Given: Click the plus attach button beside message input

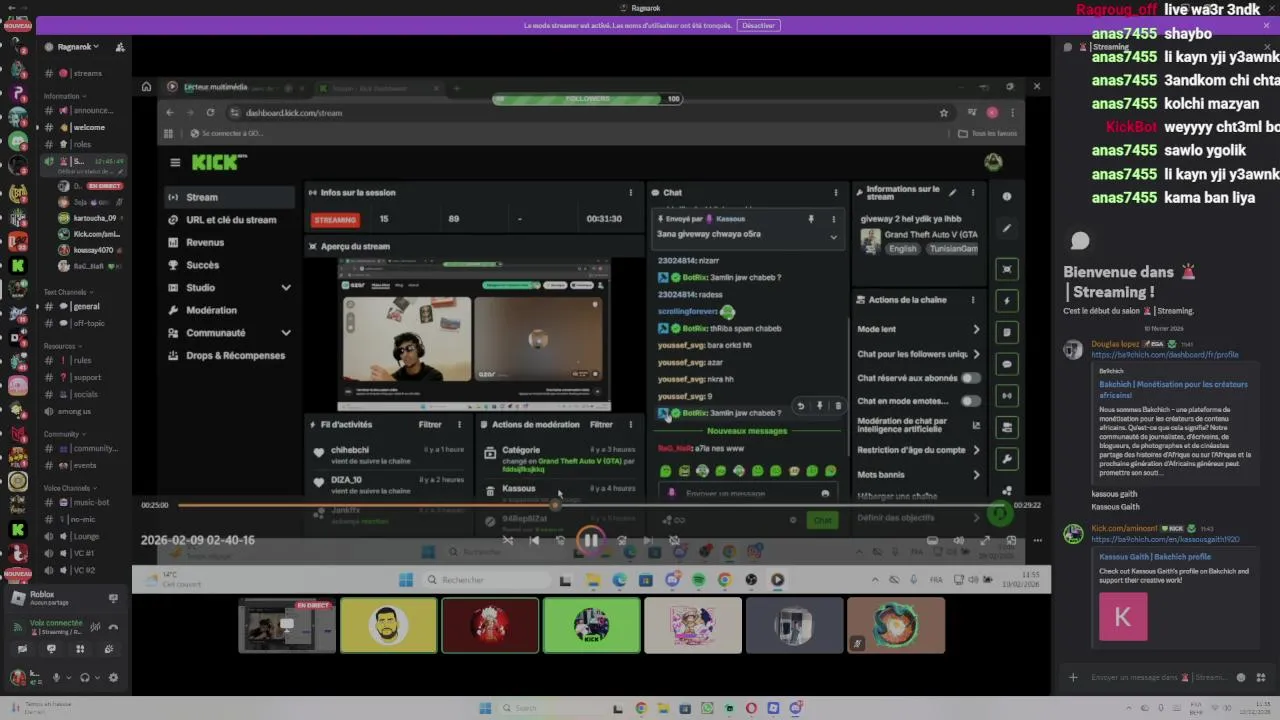Looking at the screenshot, I should 1073,677.
